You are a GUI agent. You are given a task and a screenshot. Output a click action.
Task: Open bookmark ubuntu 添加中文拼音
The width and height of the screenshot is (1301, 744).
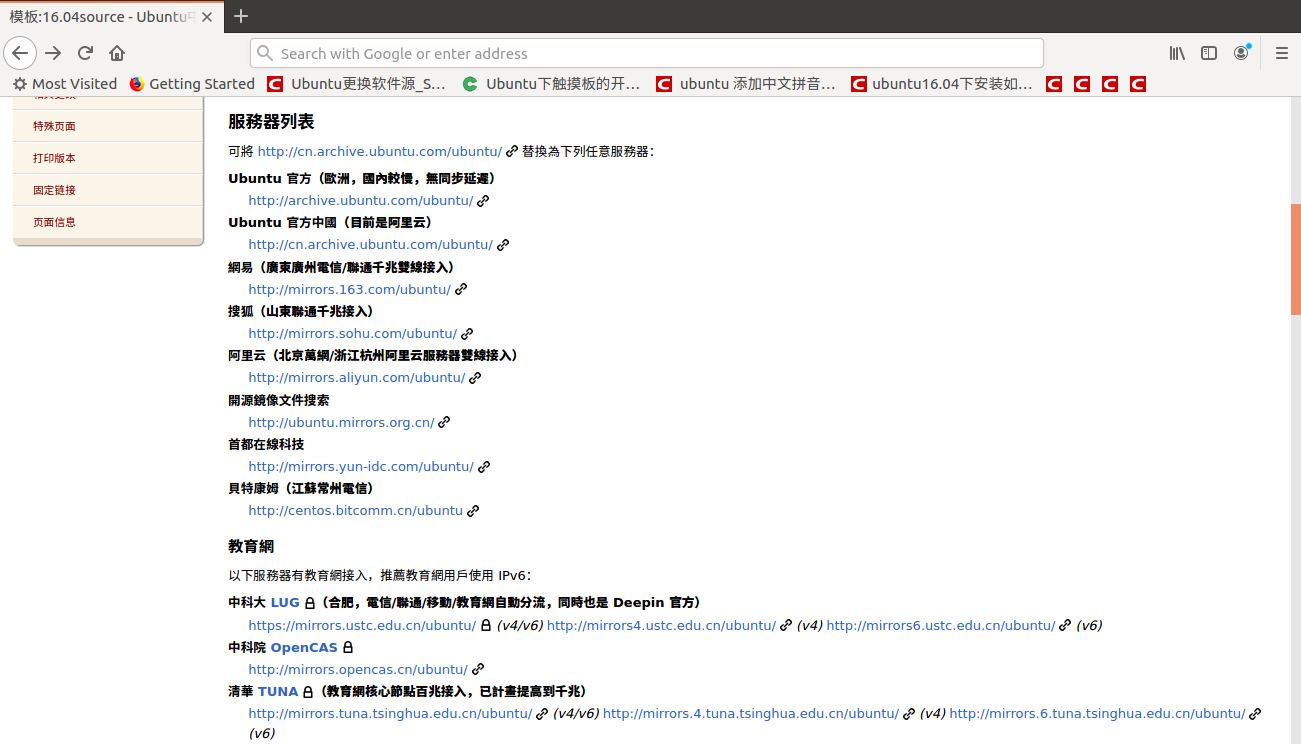(x=746, y=84)
